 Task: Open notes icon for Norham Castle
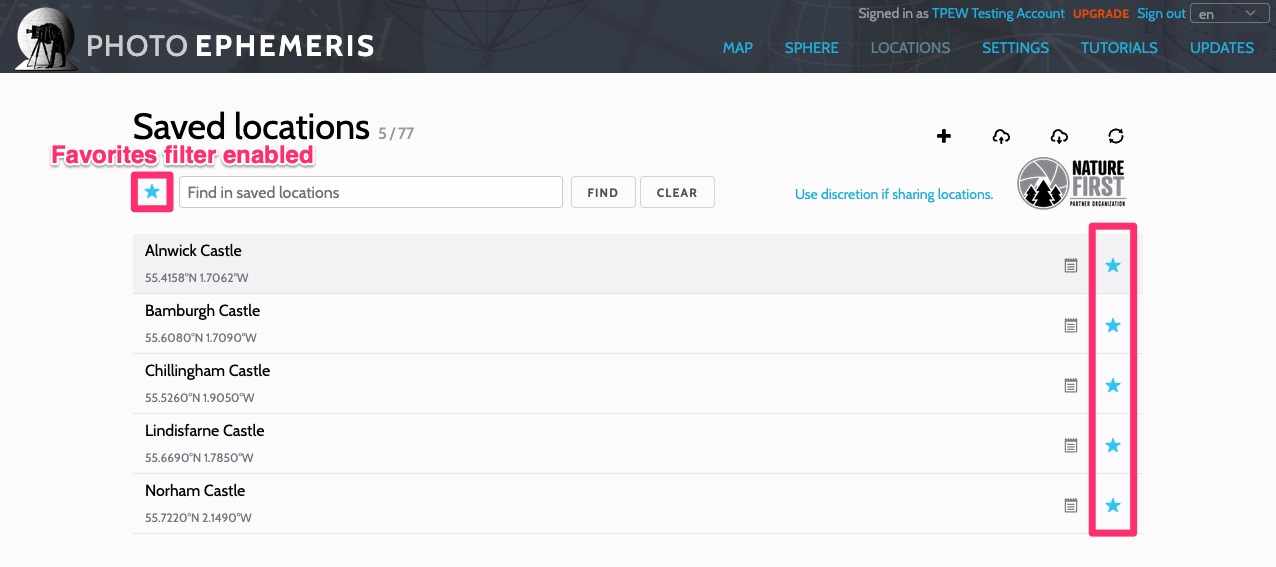point(1071,505)
